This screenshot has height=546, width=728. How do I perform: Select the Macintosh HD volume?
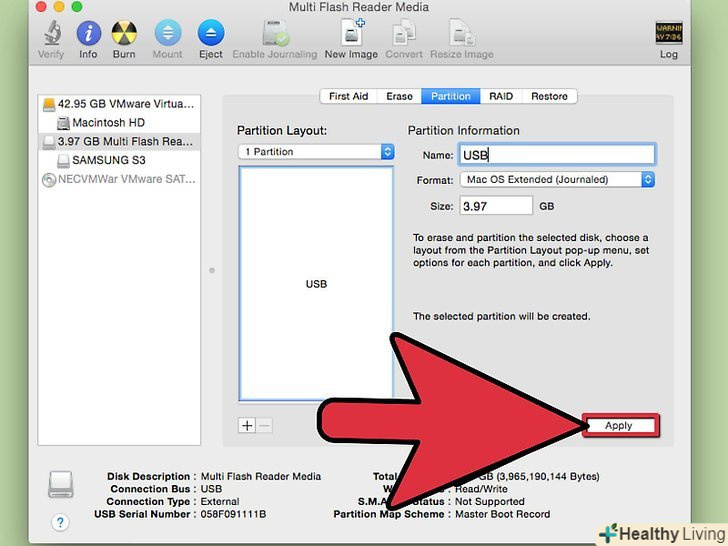119,123
